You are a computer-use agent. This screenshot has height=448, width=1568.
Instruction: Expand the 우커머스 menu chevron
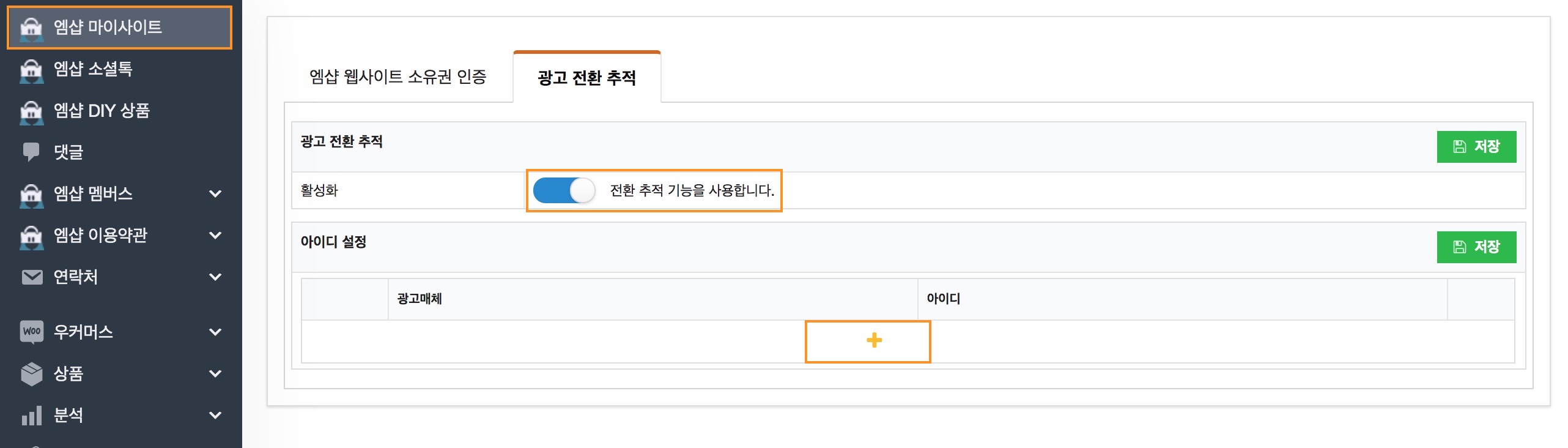point(215,332)
